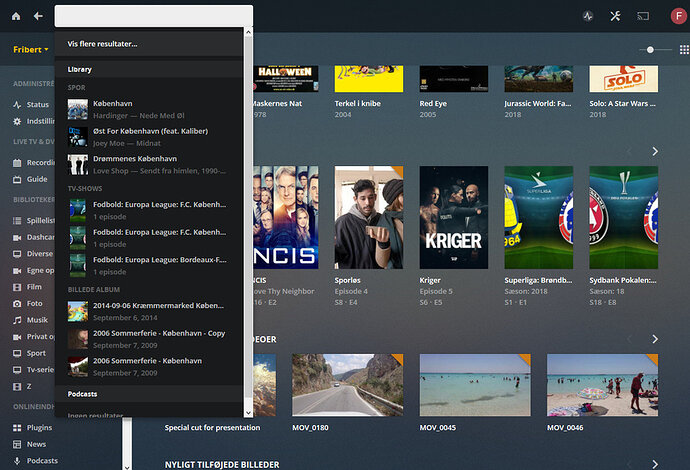Image resolution: width=690 pixels, height=470 pixels.
Task: Switch to grid view icon
Action: pos(684,50)
